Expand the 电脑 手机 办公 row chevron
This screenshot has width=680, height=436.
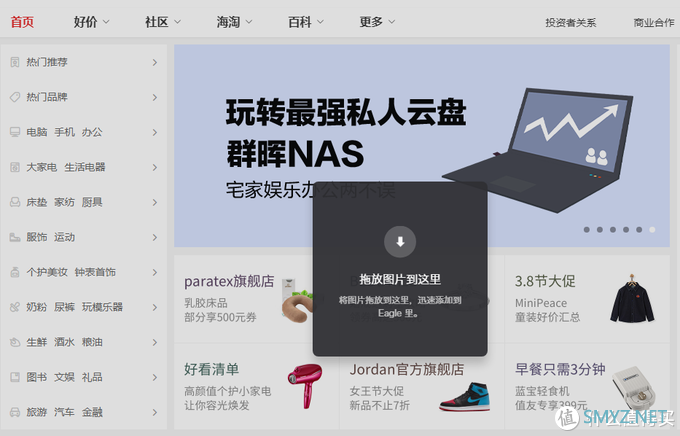[155, 132]
